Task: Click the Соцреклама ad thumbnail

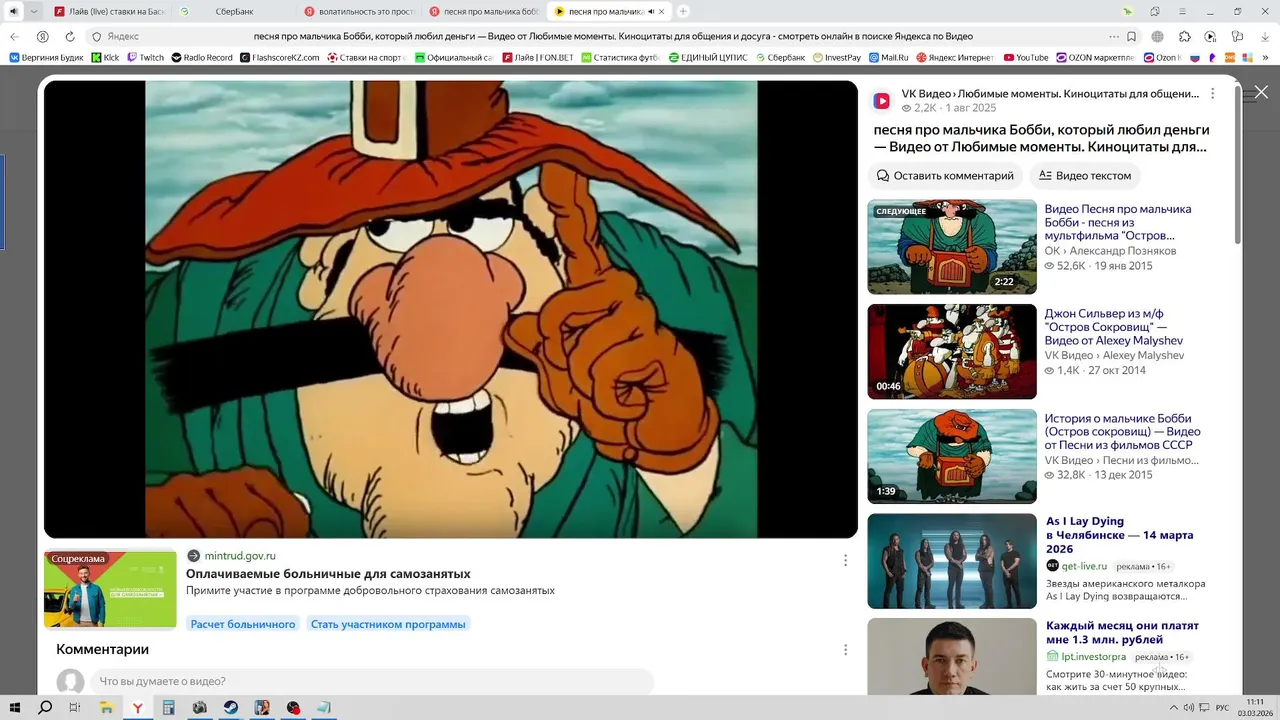Action: coord(110,589)
